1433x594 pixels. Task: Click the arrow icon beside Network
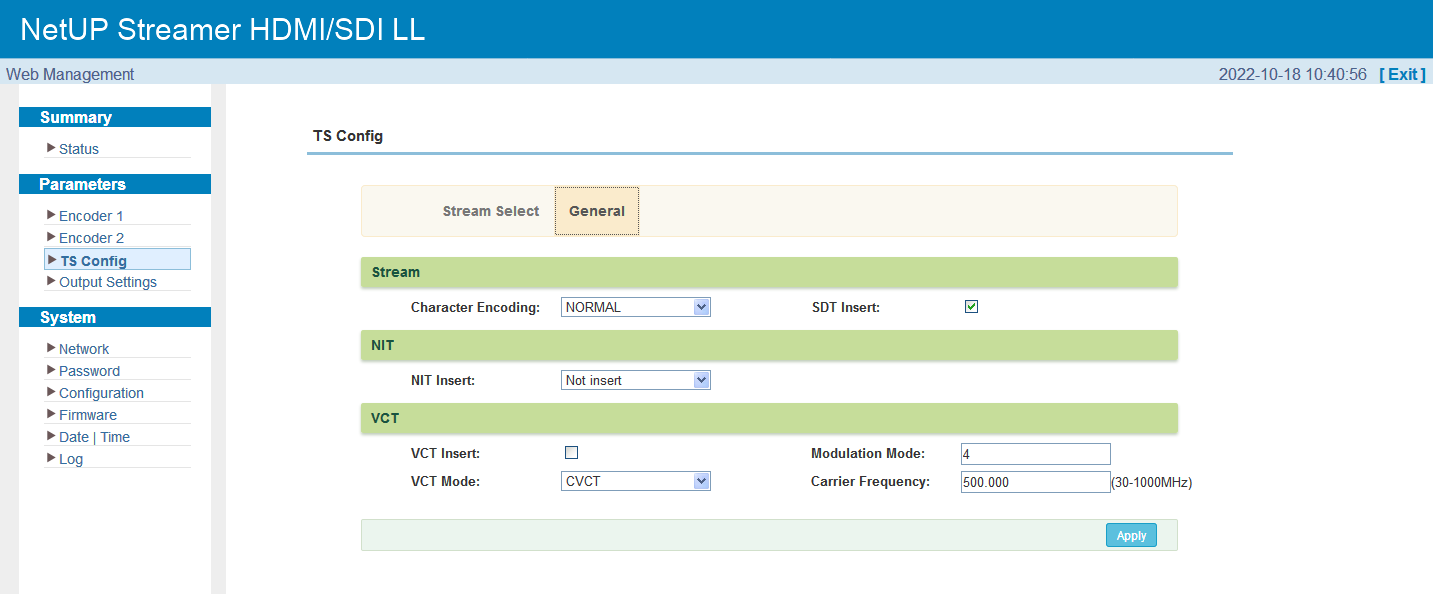pos(51,348)
